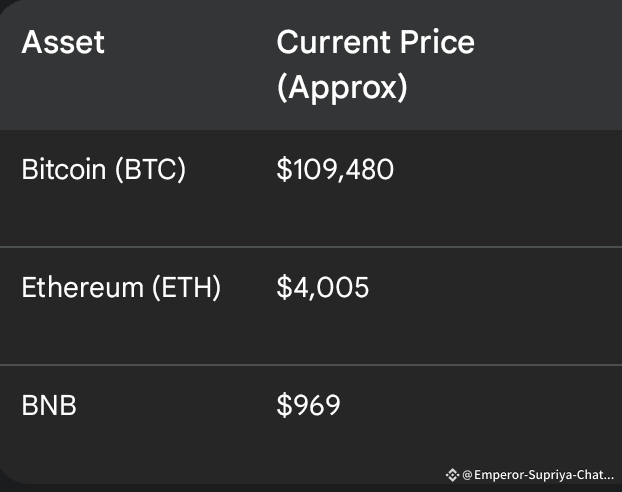Click the @ symbol in the watermark
This screenshot has width=622, height=492.
(x=467, y=475)
